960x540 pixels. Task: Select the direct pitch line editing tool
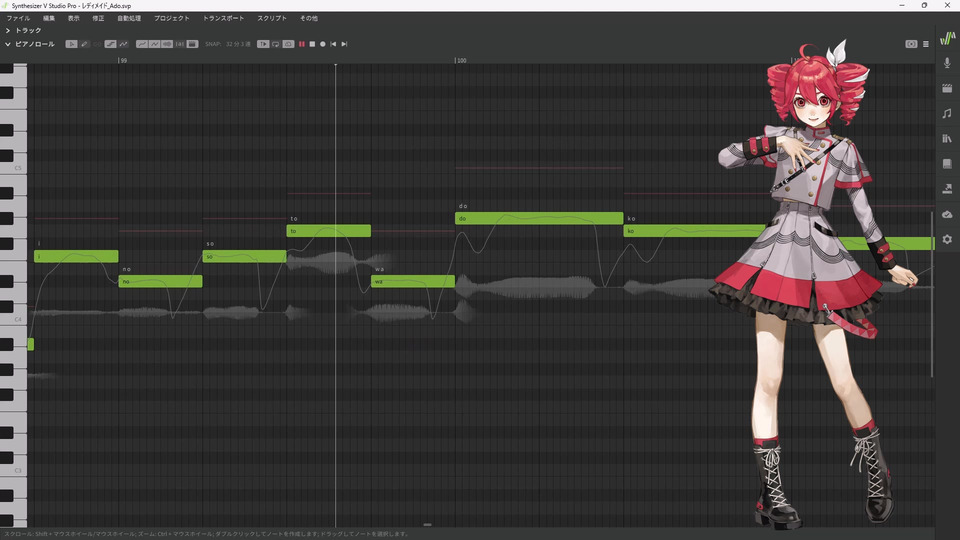point(110,44)
